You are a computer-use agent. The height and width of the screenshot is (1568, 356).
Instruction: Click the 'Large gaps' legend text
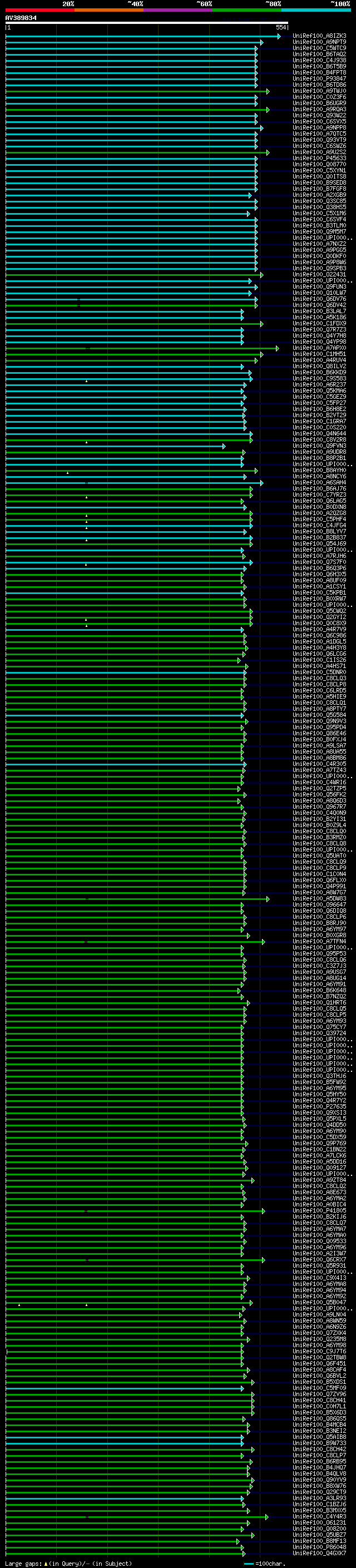coord(23,1564)
